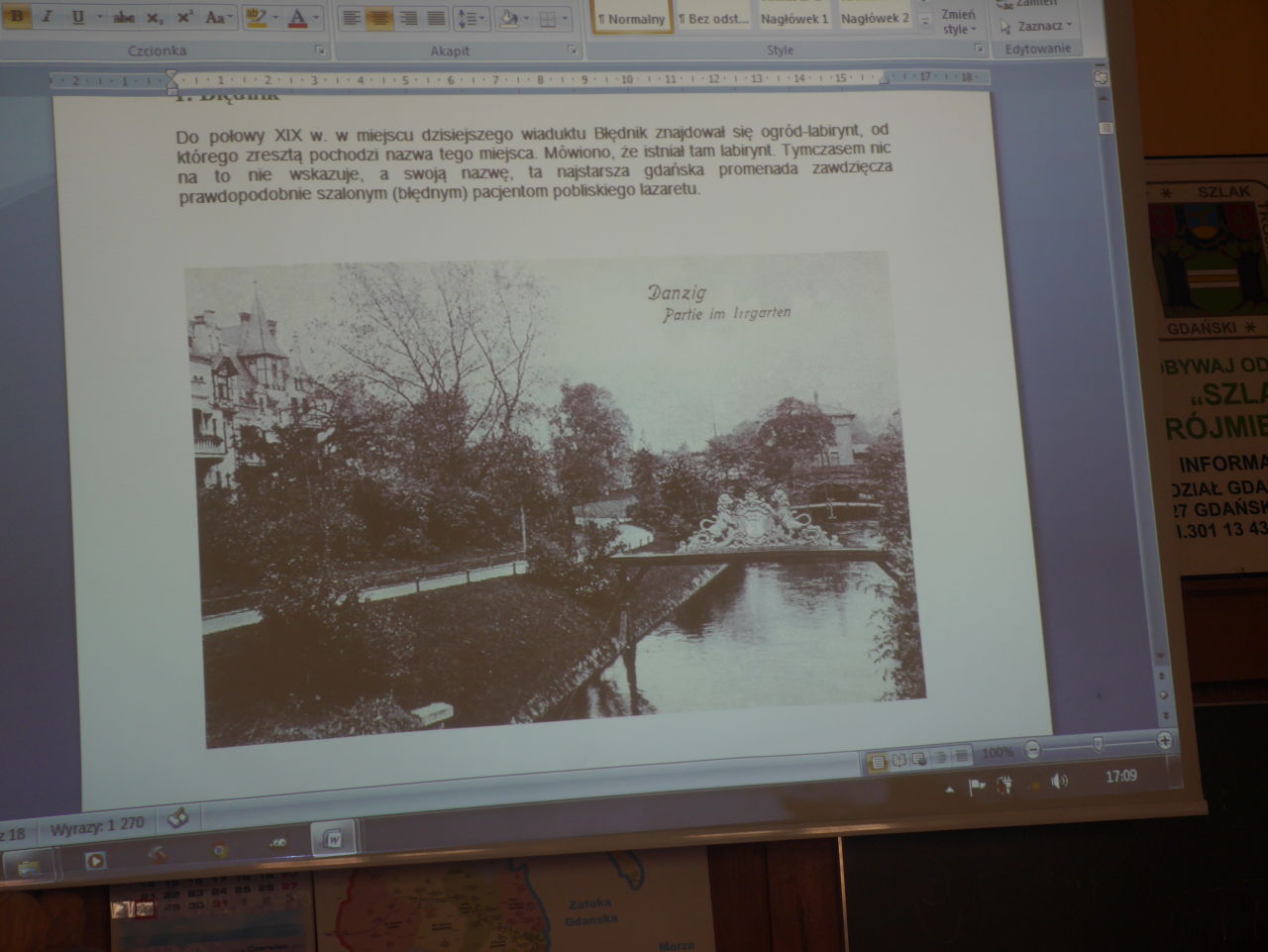Click the volume icon in system tray
Viewport: 1268px width, 952px height.
click(x=1059, y=782)
